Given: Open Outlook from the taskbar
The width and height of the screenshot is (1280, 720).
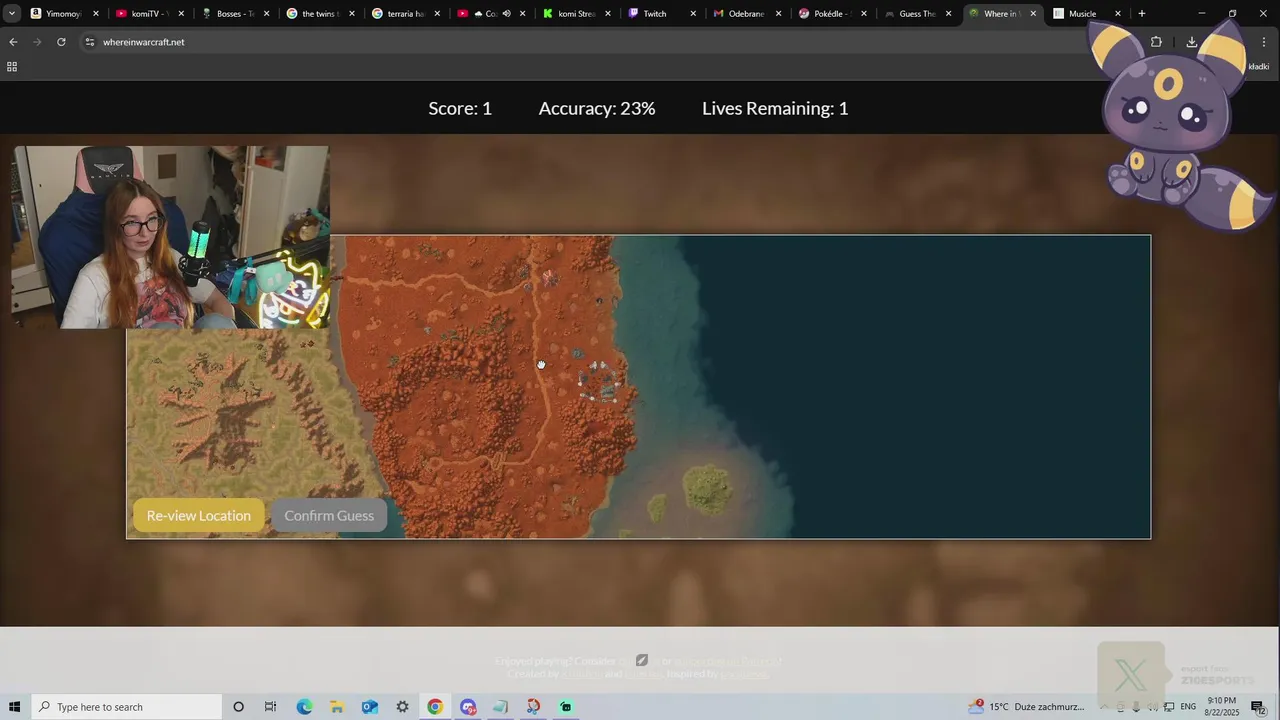Looking at the screenshot, I should pyautogui.click(x=370, y=707).
